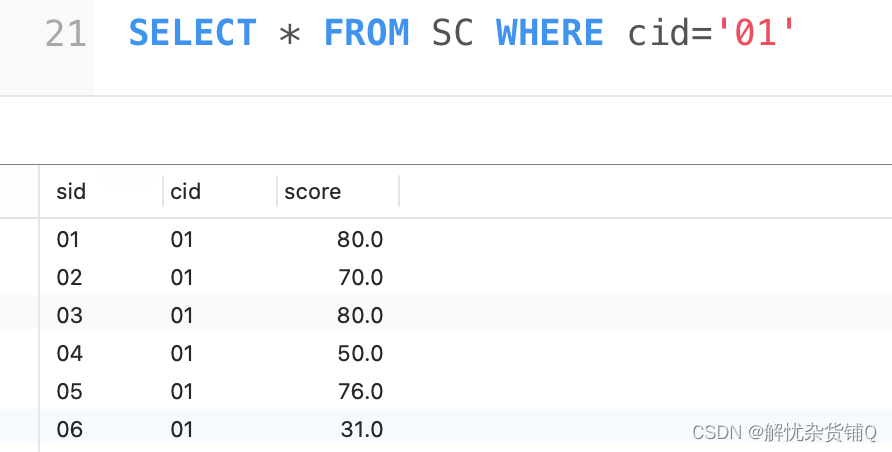Click the table name SC in the query

(x=452, y=34)
